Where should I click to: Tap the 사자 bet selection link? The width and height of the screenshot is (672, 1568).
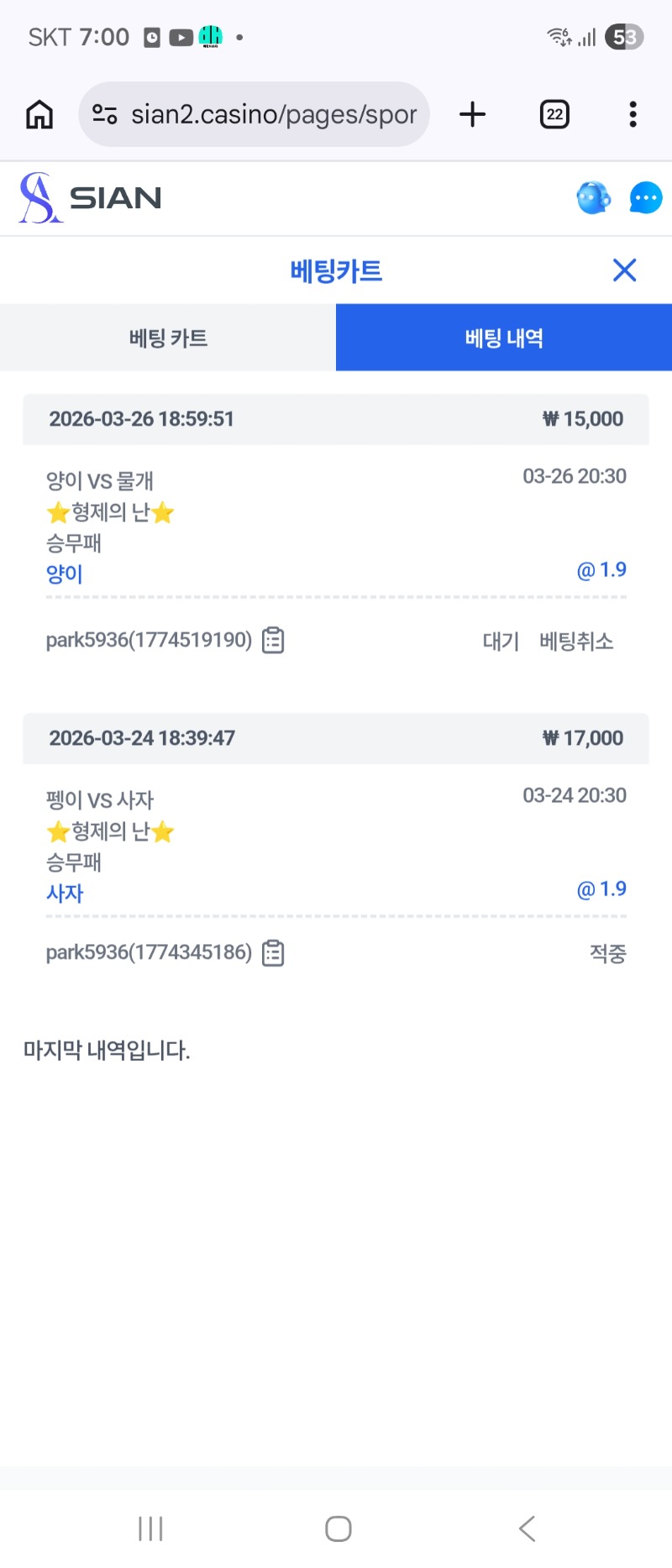click(x=65, y=894)
